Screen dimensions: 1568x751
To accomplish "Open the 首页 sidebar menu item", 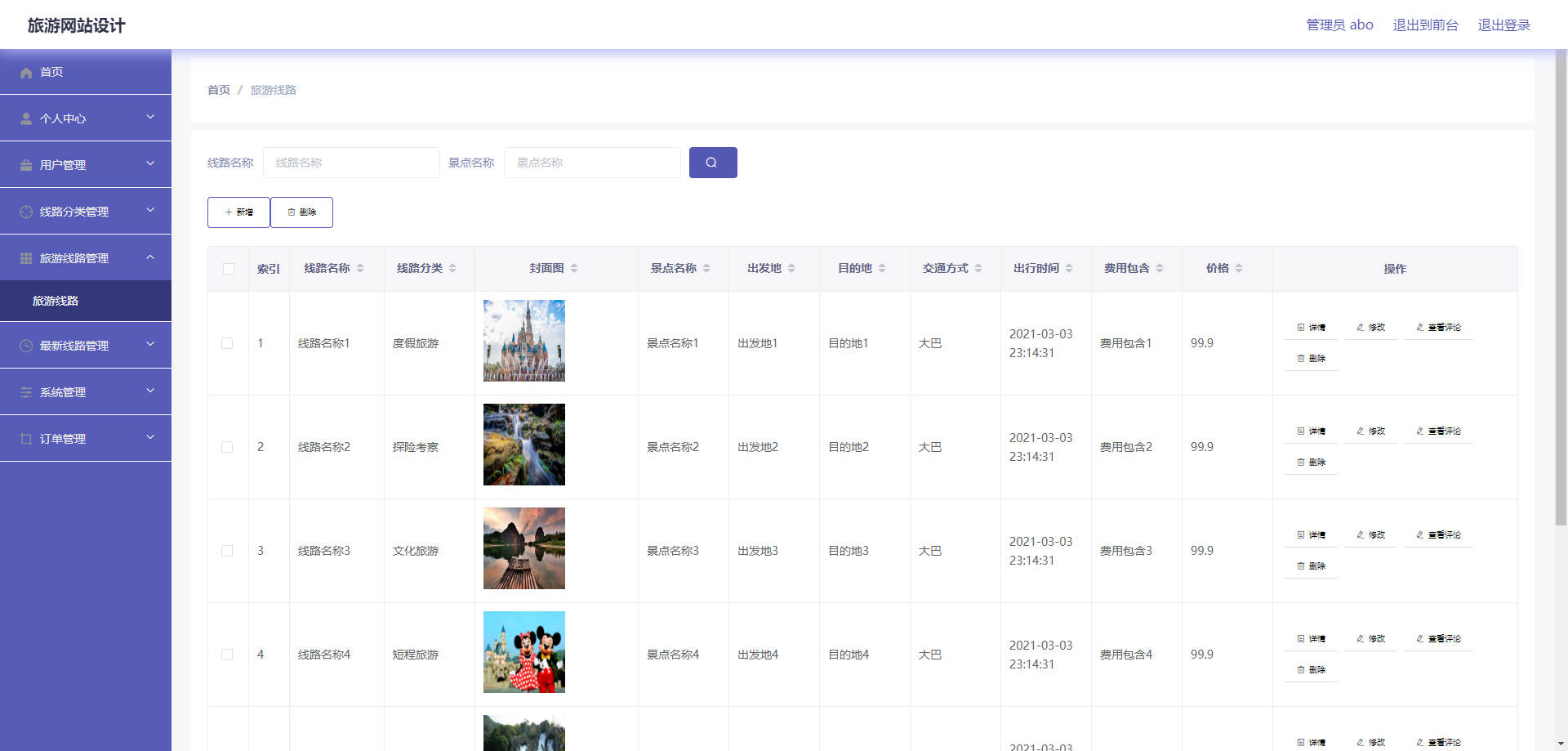I will point(86,72).
